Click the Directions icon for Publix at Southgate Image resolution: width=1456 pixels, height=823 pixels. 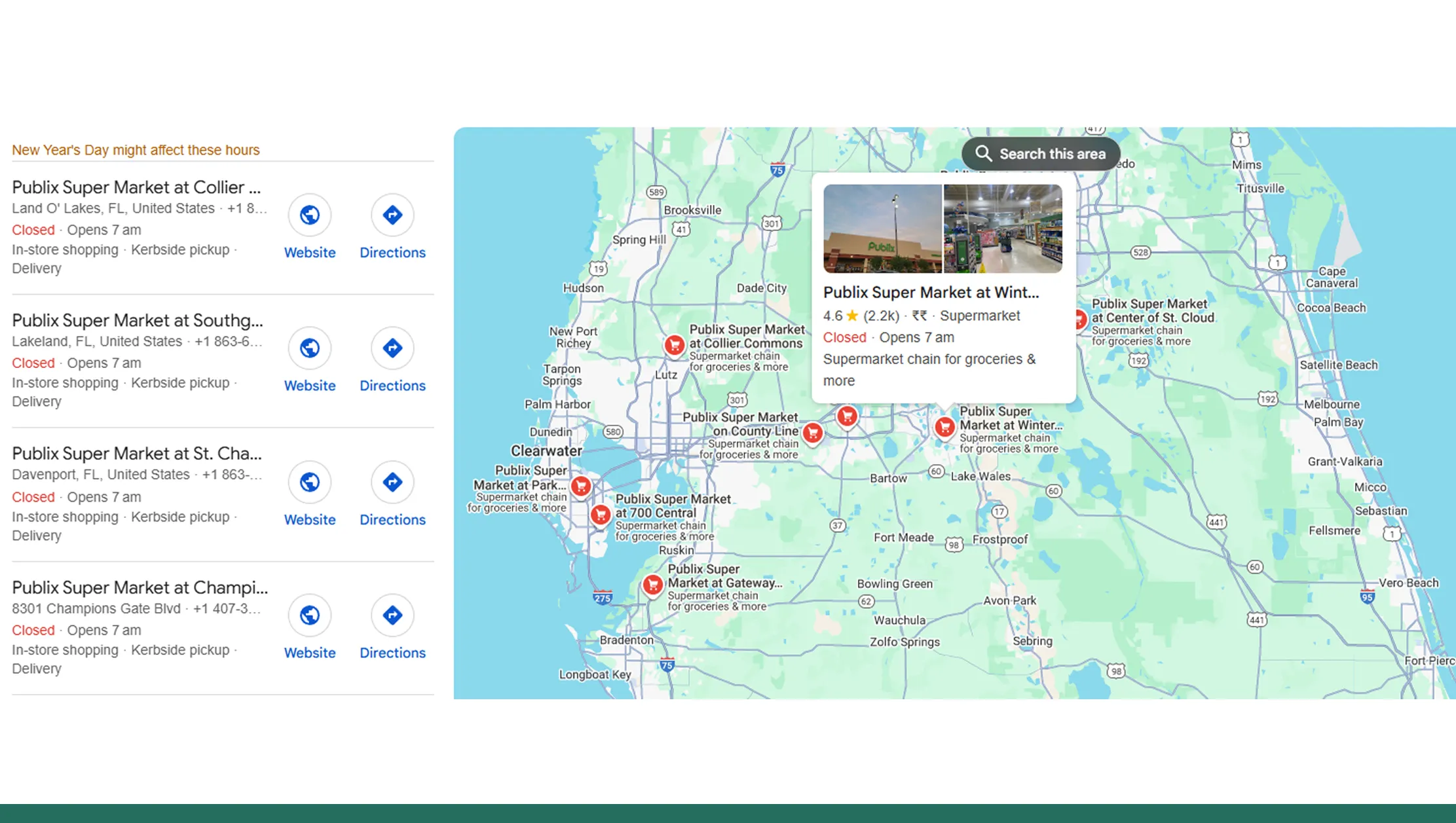[x=392, y=348]
